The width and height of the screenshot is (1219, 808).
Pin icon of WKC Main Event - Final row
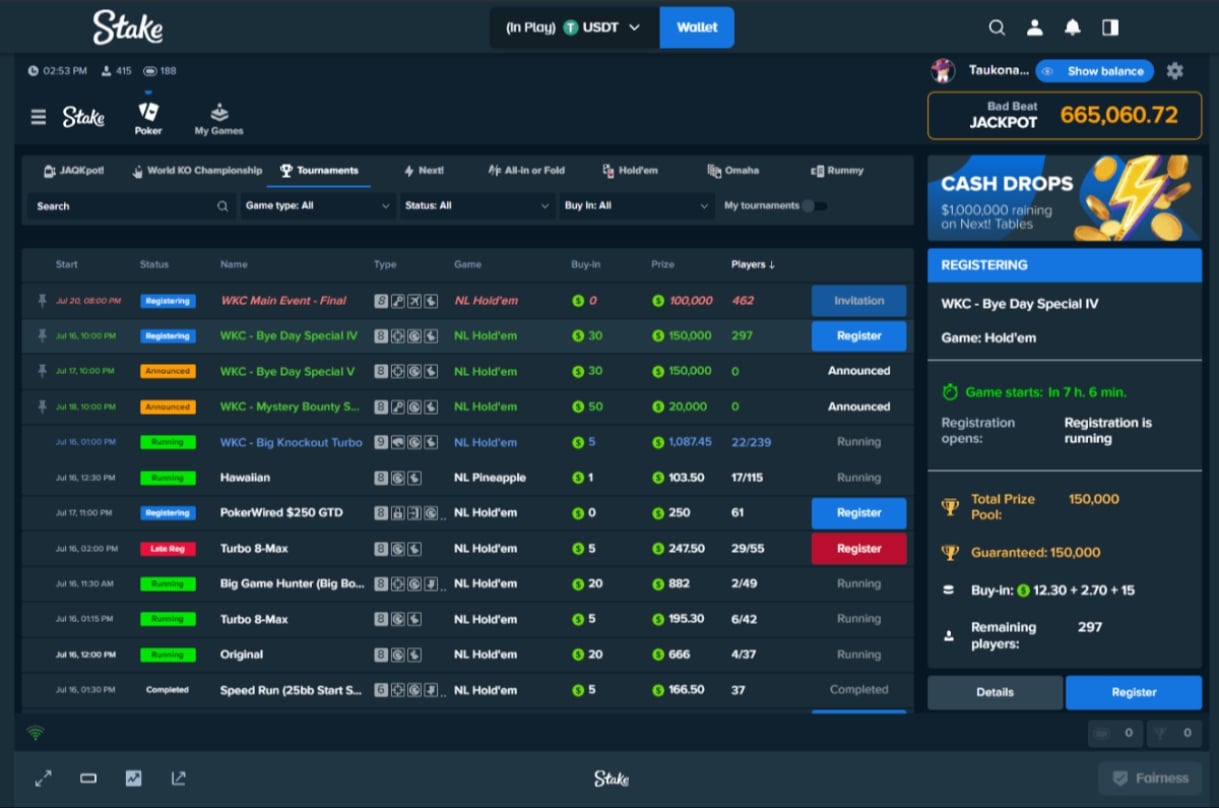point(42,300)
